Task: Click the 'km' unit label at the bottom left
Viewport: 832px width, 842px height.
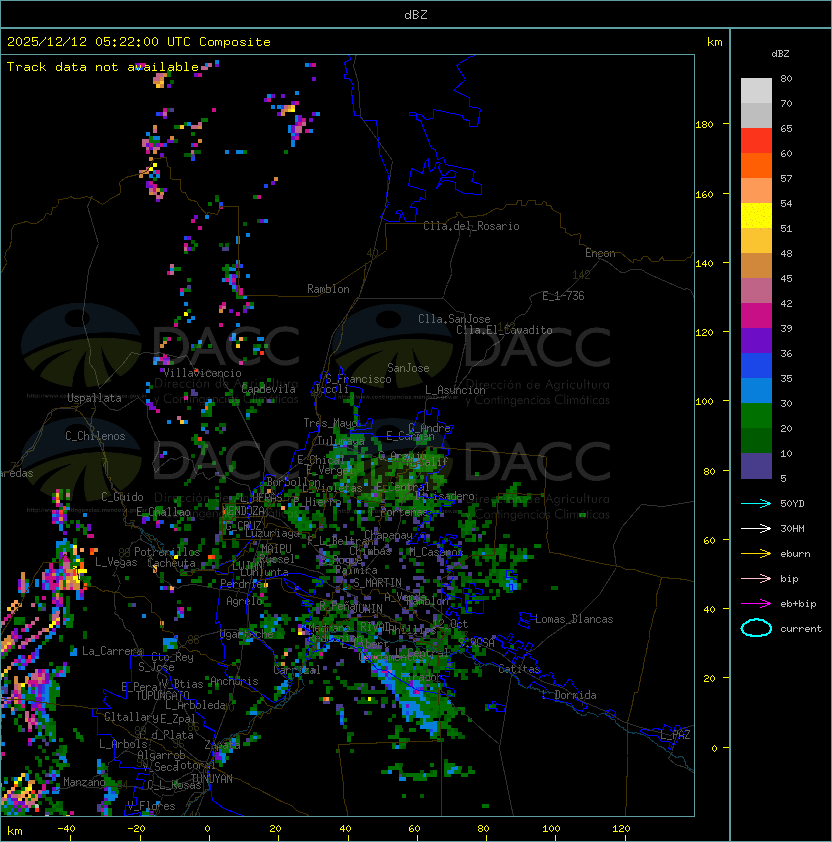Action: [15, 831]
